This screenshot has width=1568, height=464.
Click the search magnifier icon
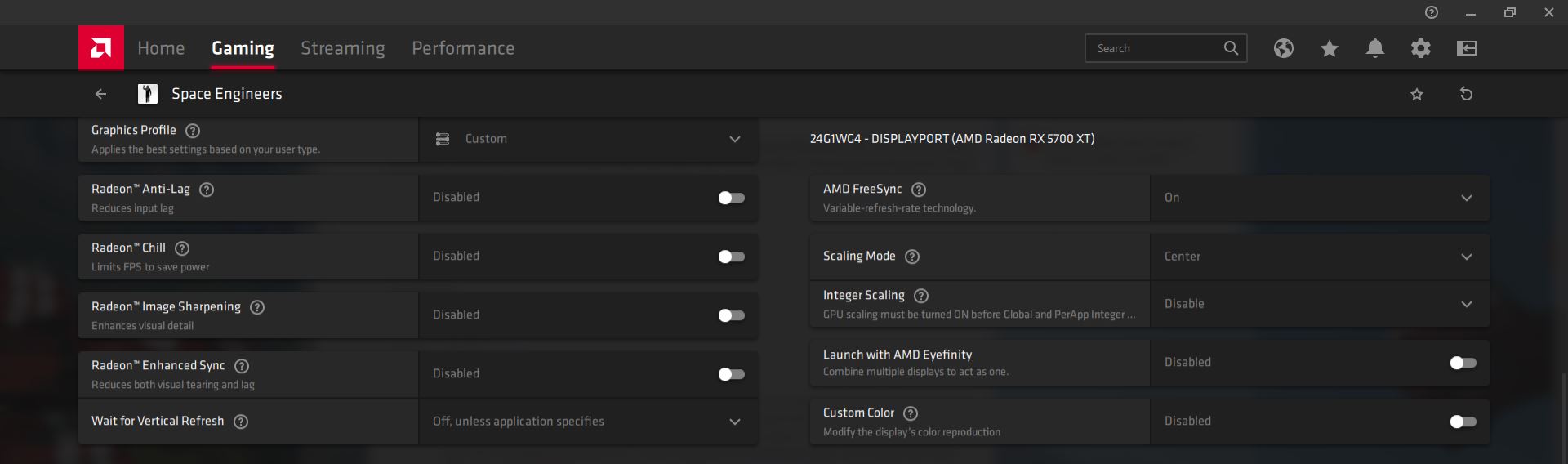coord(1232,48)
